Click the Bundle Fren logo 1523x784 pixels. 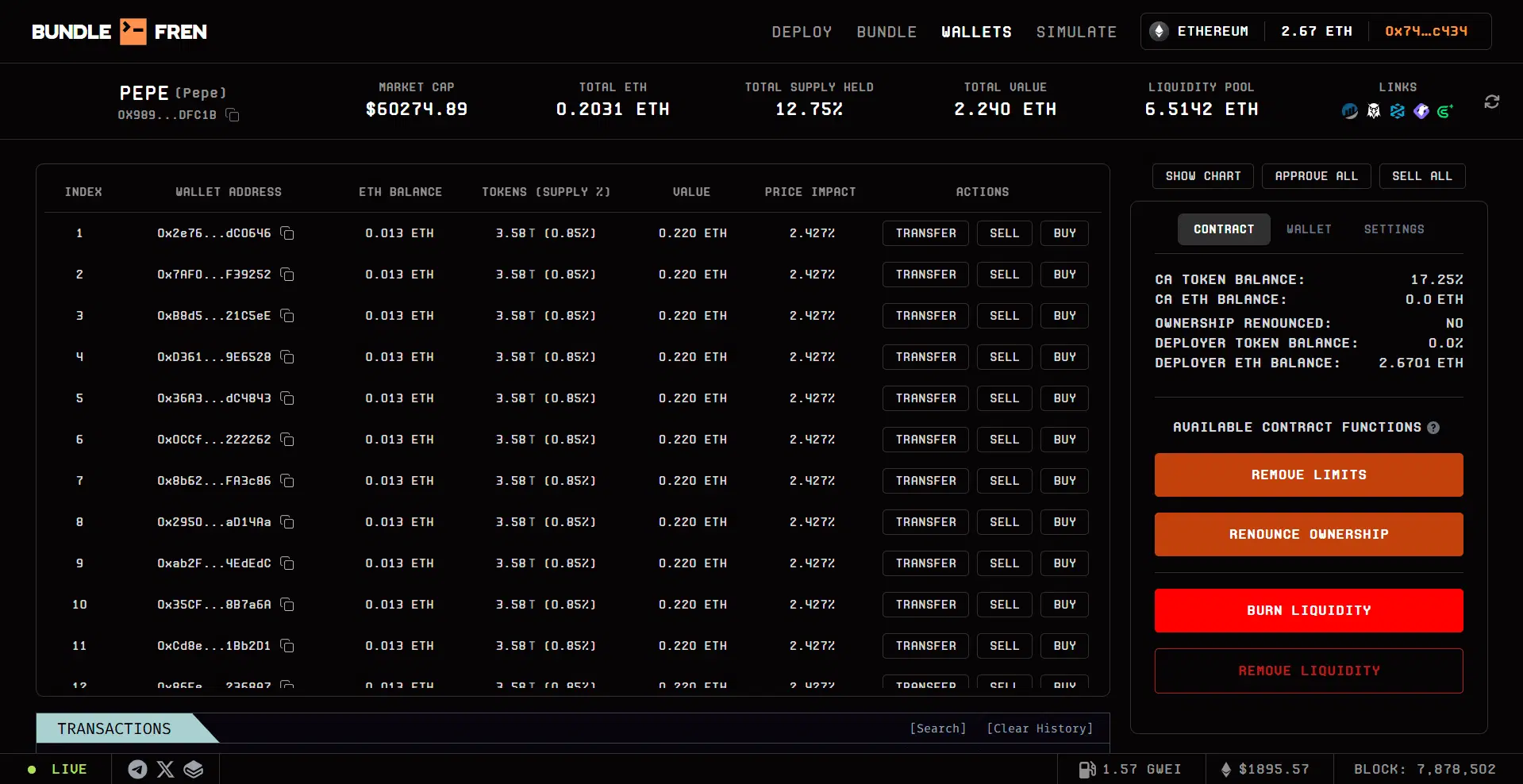pyautogui.click(x=119, y=32)
